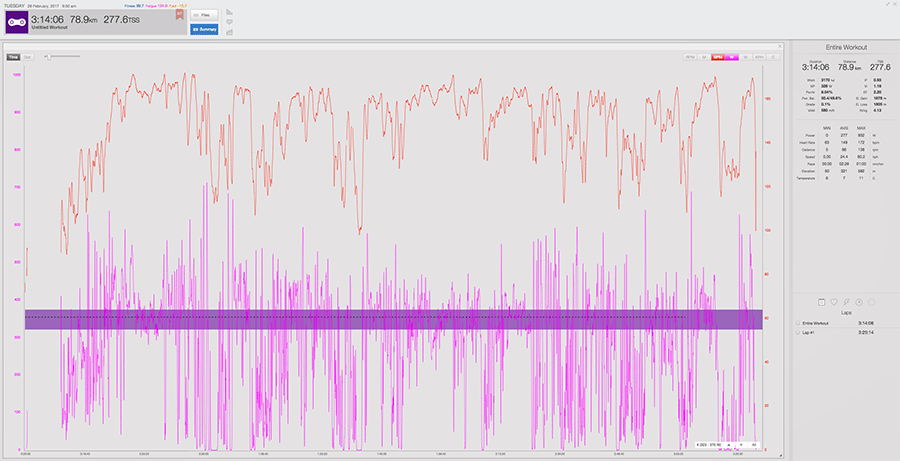The width and height of the screenshot is (900, 461).
Task: Toggle the C temperature channel
Action: tap(773, 57)
